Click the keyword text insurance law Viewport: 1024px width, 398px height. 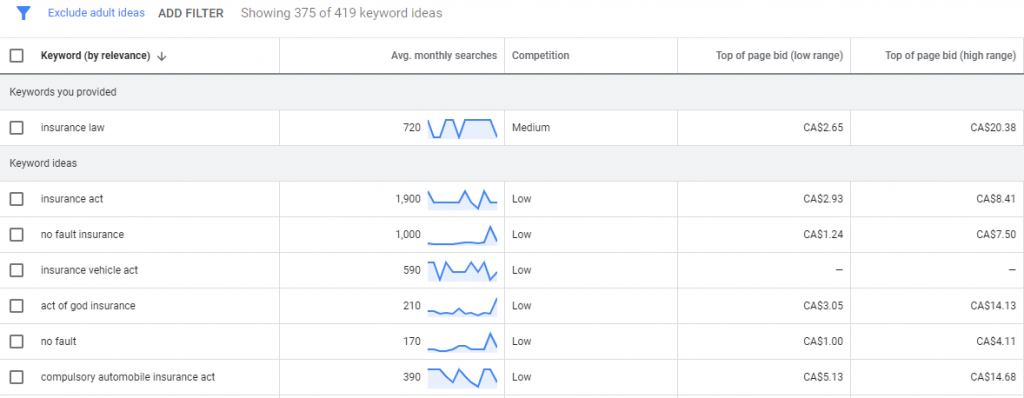[x=72, y=128]
